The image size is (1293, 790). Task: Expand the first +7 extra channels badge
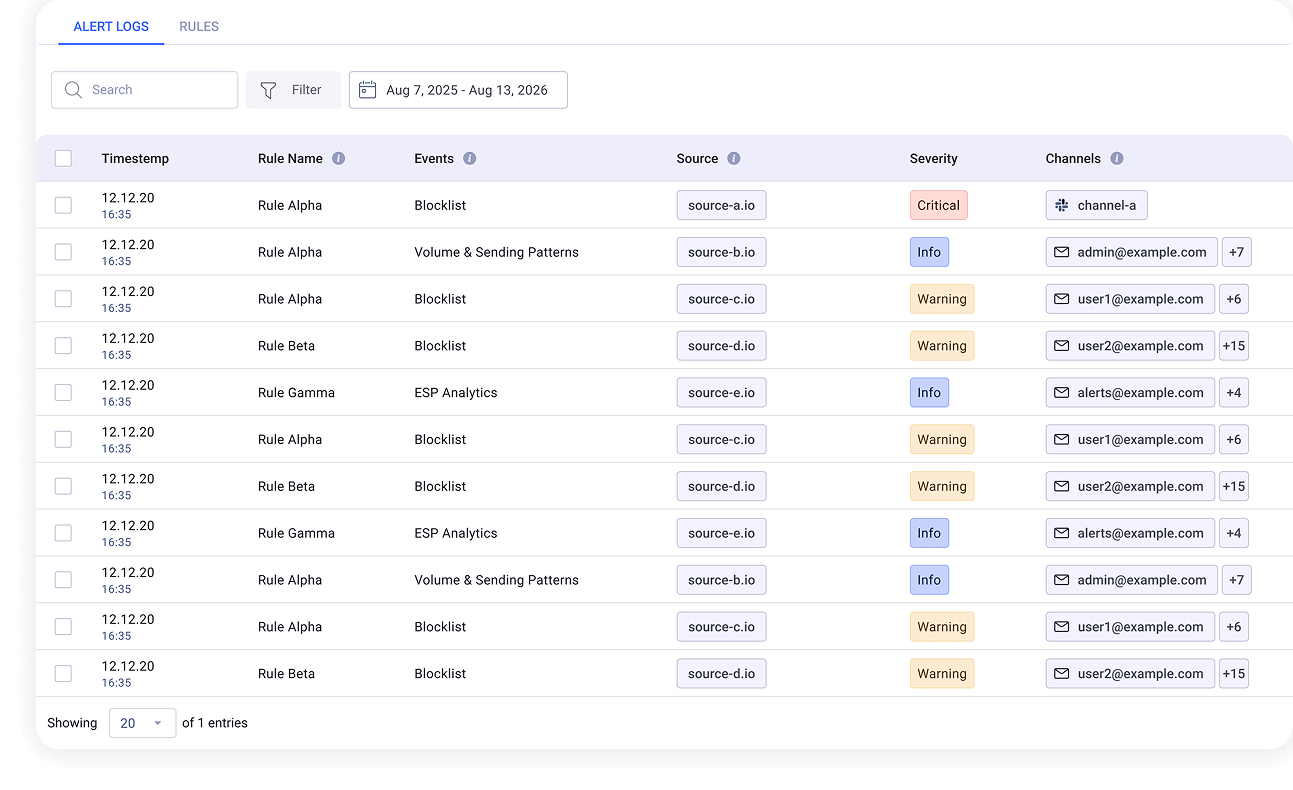pyautogui.click(x=1237, y=252)
